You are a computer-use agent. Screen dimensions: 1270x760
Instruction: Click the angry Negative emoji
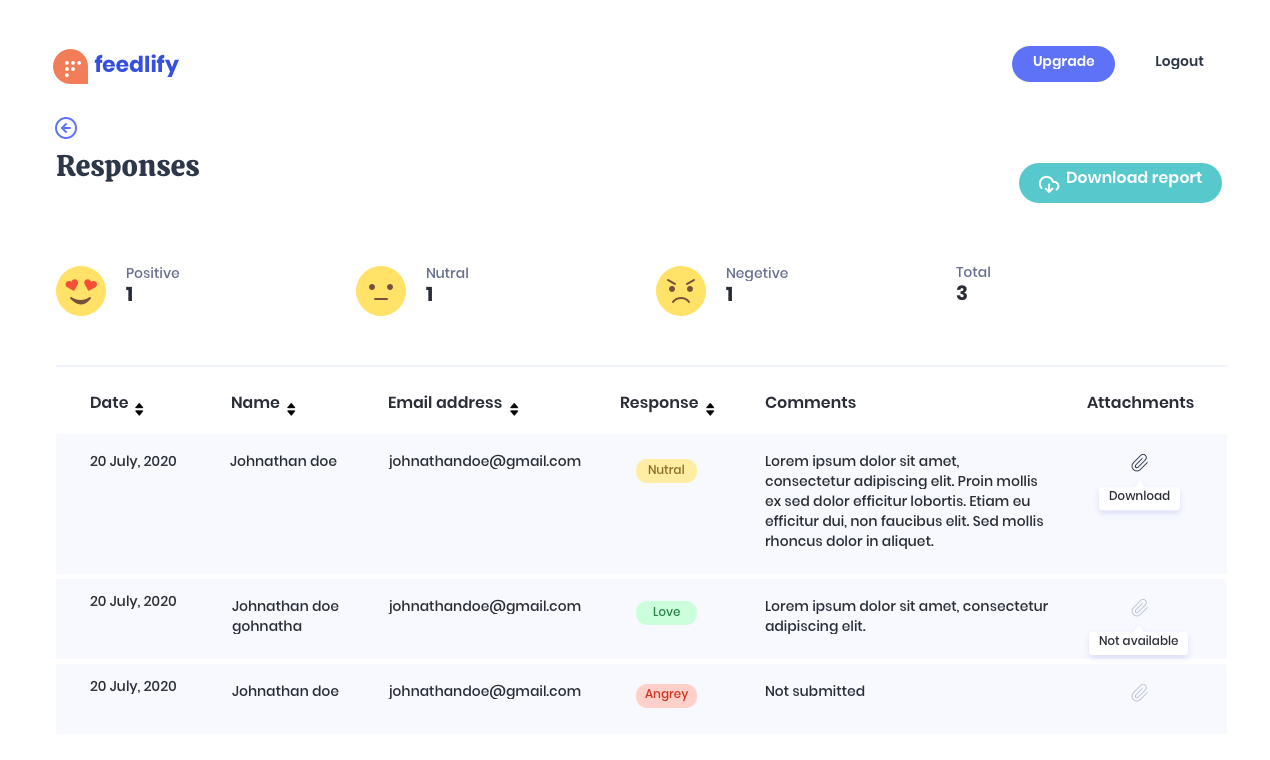[681, 291]
